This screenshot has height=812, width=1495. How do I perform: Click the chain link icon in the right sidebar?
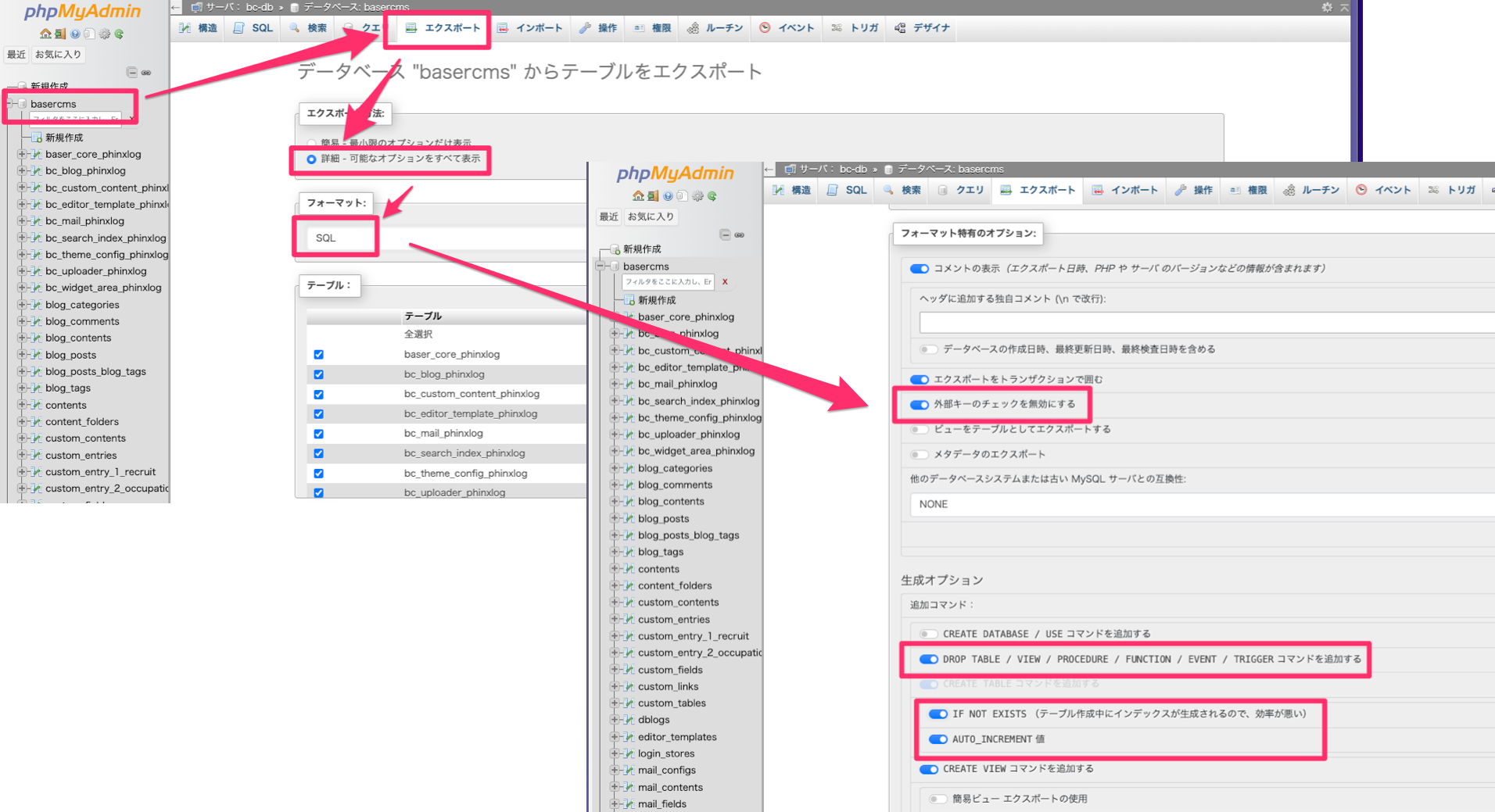pos(739,234)
